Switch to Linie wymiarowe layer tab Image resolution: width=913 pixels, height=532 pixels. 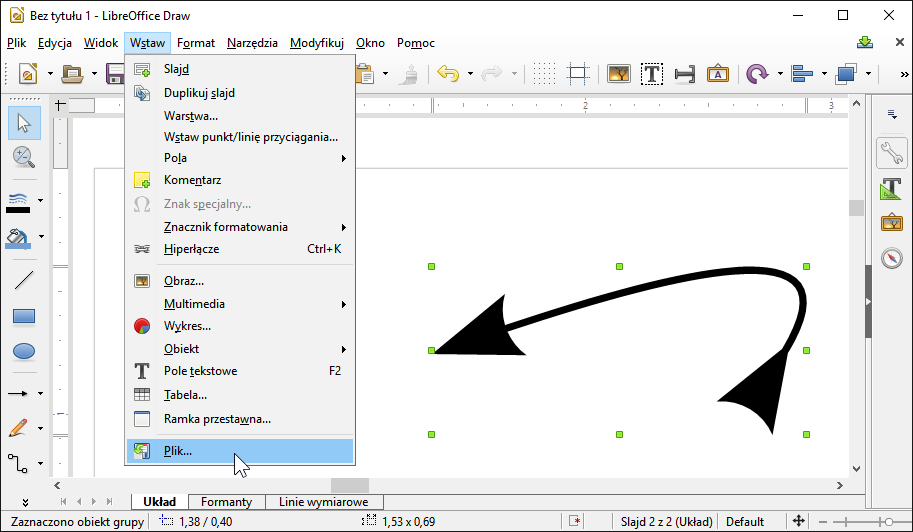324,502
